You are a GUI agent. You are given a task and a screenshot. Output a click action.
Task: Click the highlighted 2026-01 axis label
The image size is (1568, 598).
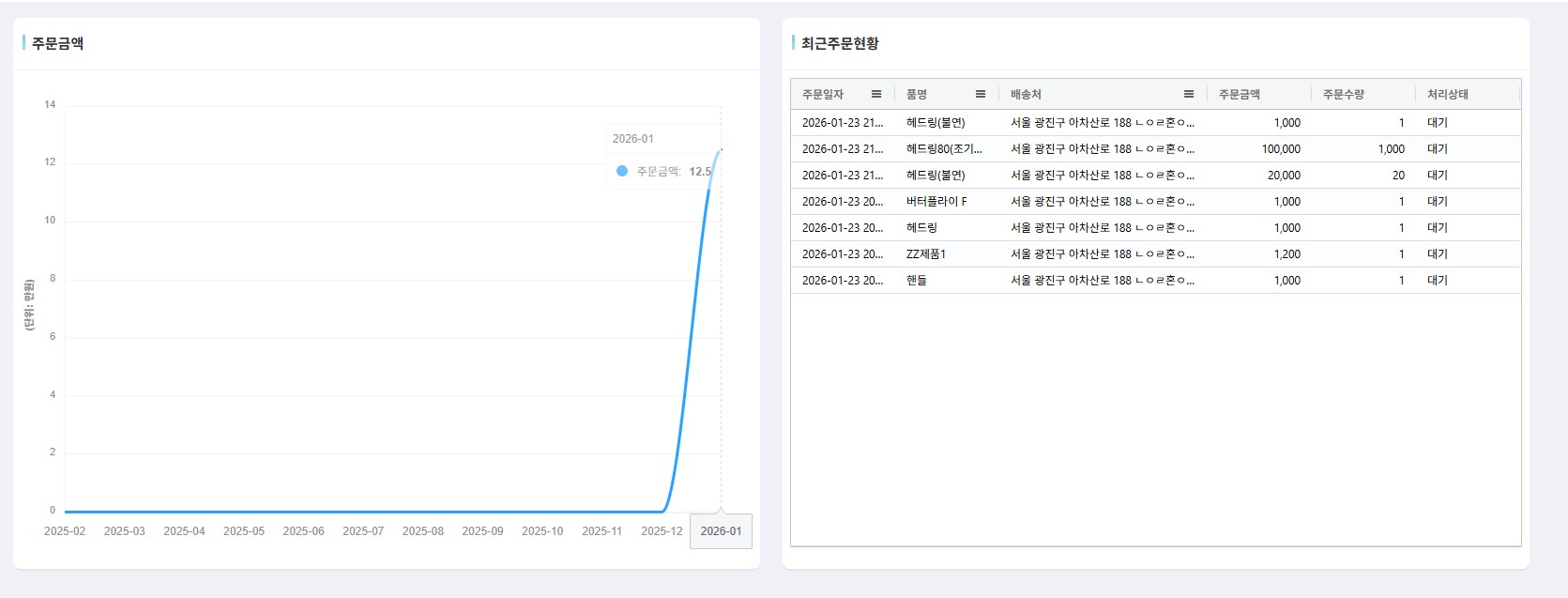click(721, 530)
